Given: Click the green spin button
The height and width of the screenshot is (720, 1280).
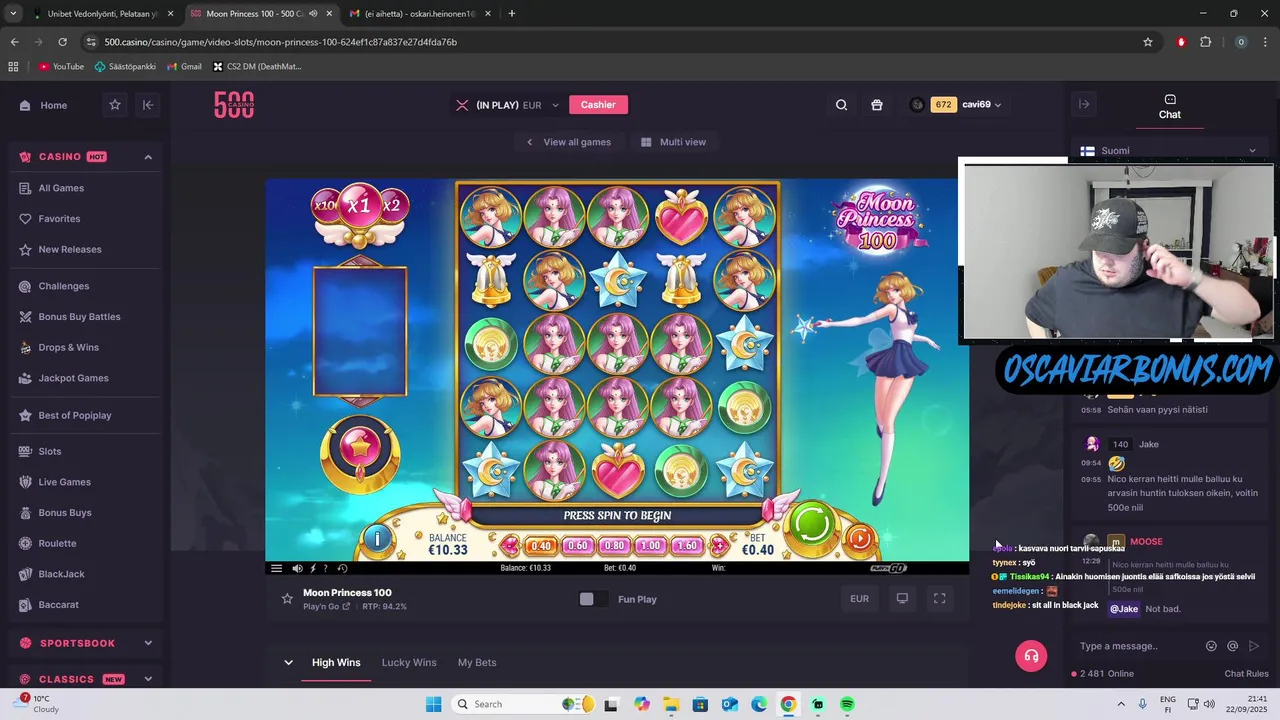Looking at the screenshot, I should click(812, 524).
